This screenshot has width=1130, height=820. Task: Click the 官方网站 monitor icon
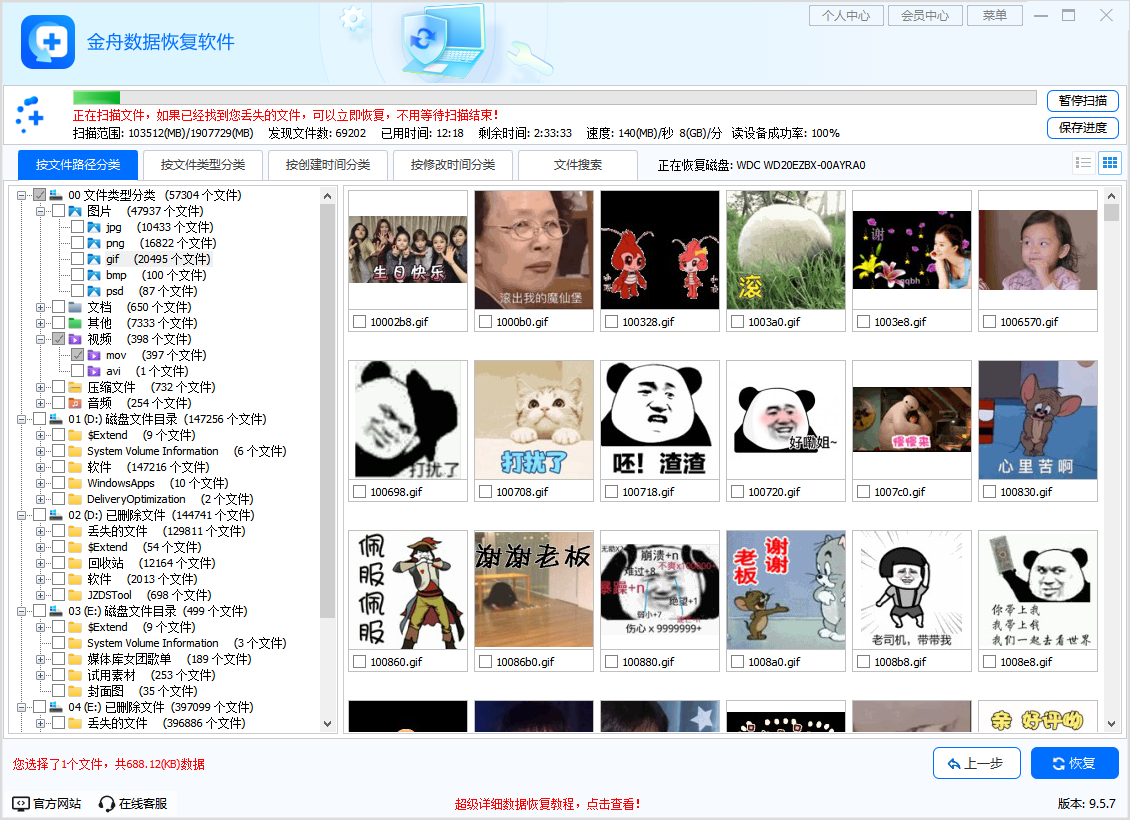pyautogui.click(x=21, y=803)
